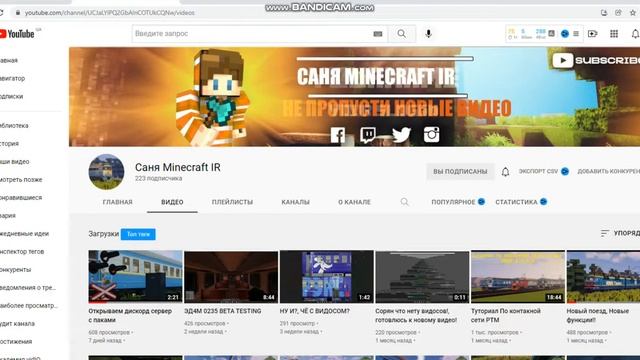The width and height of the screenshot is (640, 360).
Task: Open the КАНАЛЫ tab
Action: 296,202
